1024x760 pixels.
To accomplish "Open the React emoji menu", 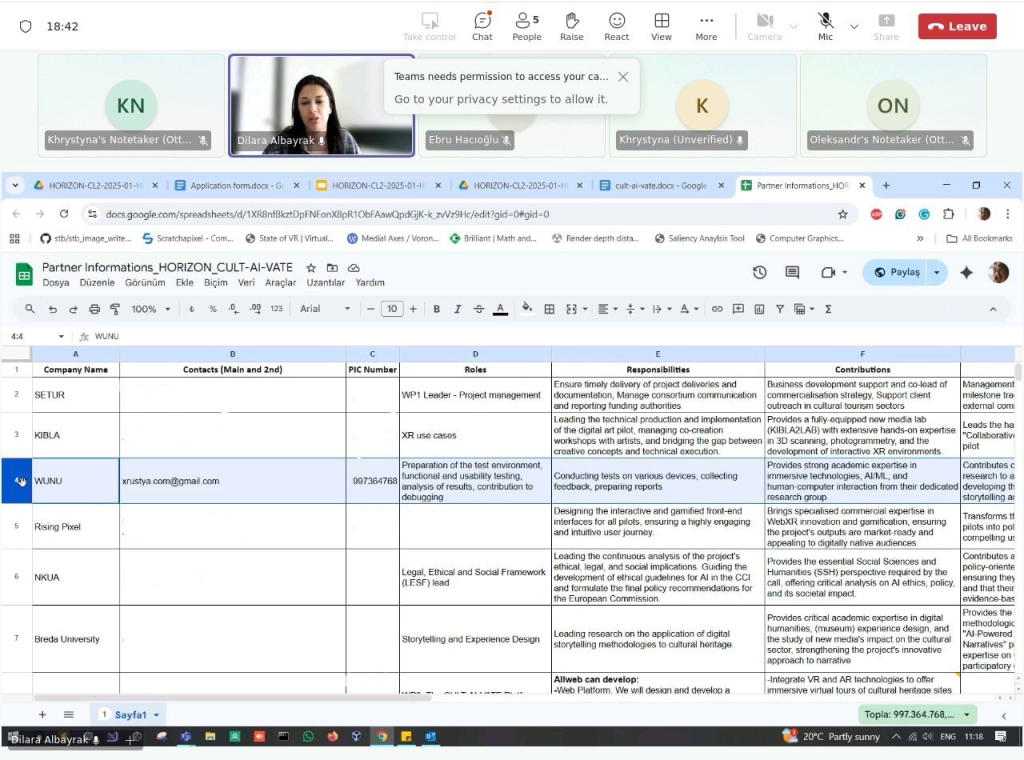I will coord(616,26).
